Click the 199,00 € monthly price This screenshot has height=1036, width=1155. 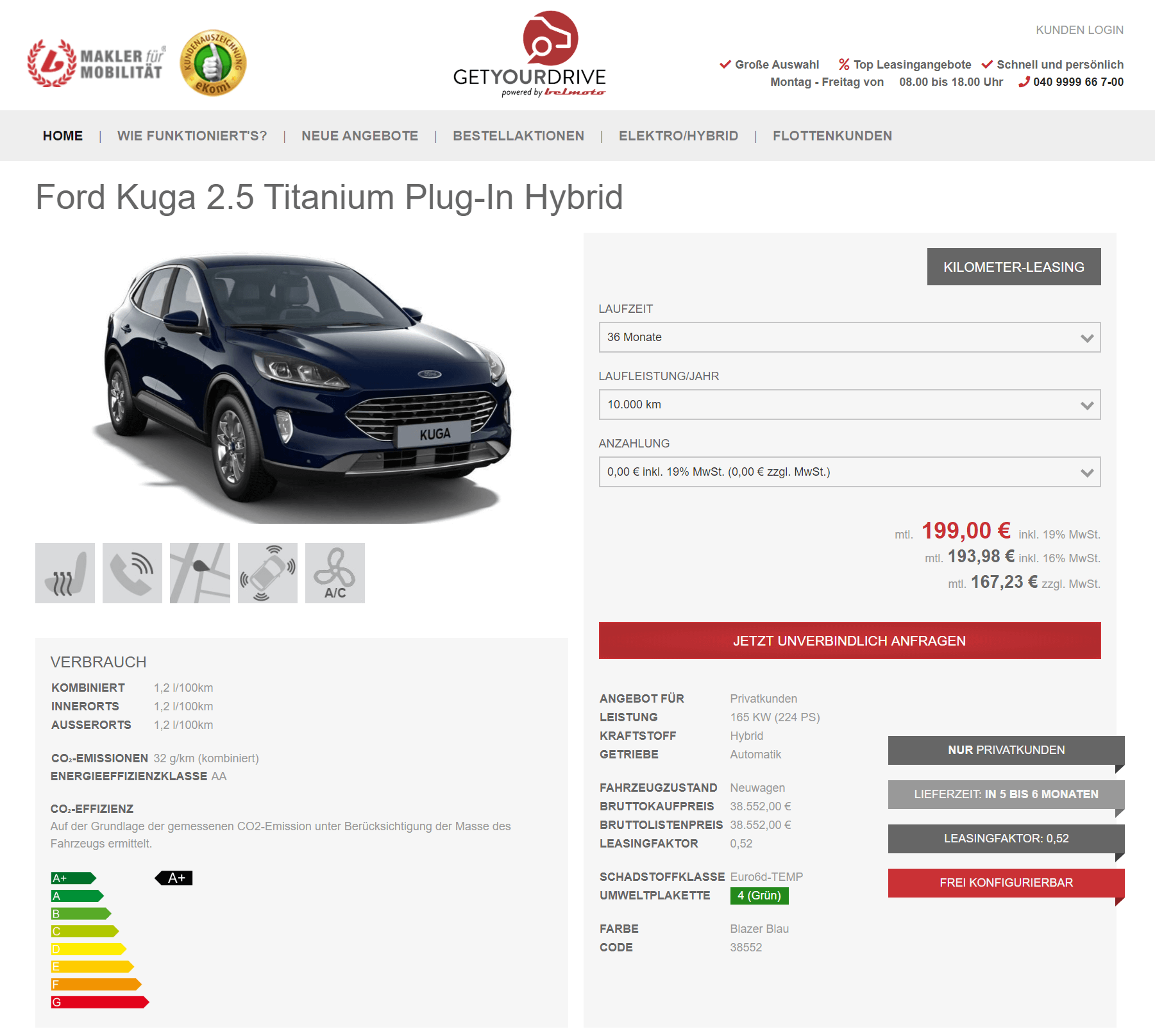tap(966, 531)
